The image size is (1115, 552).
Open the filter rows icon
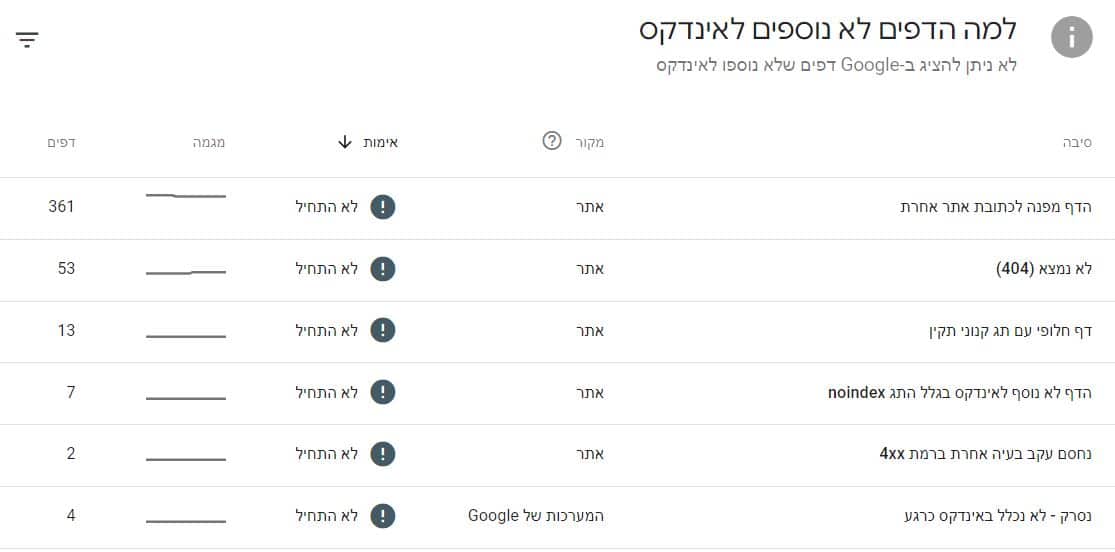click(x=27, y=39)
